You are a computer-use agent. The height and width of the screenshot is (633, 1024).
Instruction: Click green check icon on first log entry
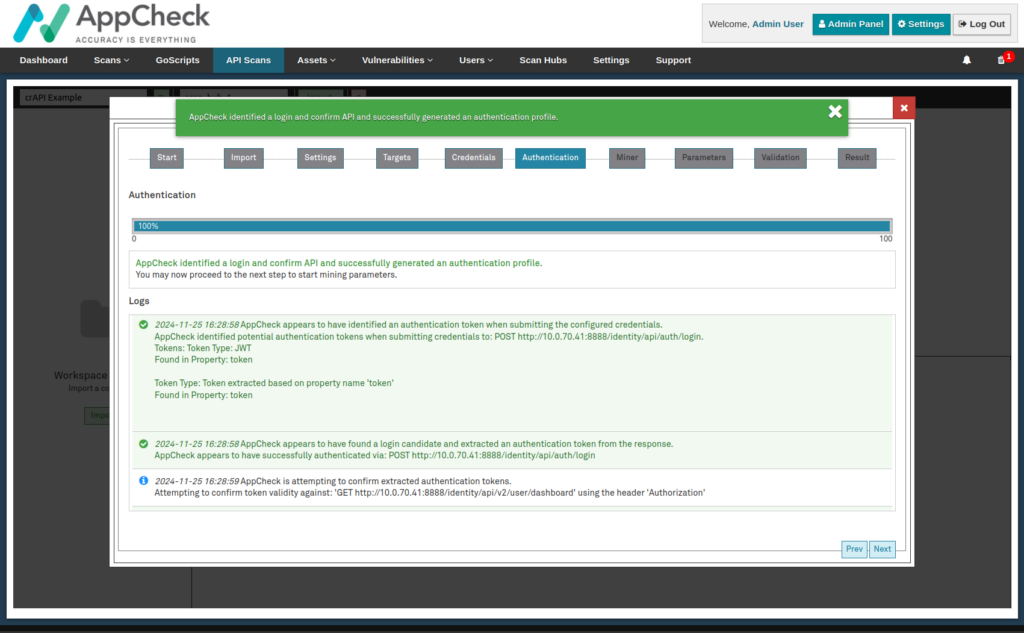144,325
